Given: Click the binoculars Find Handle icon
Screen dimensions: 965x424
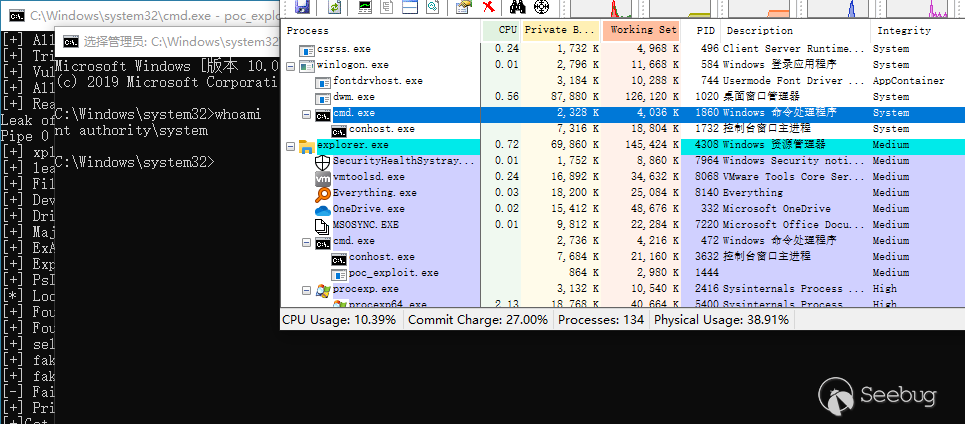Looking at the screenshot, I should 518,7.
